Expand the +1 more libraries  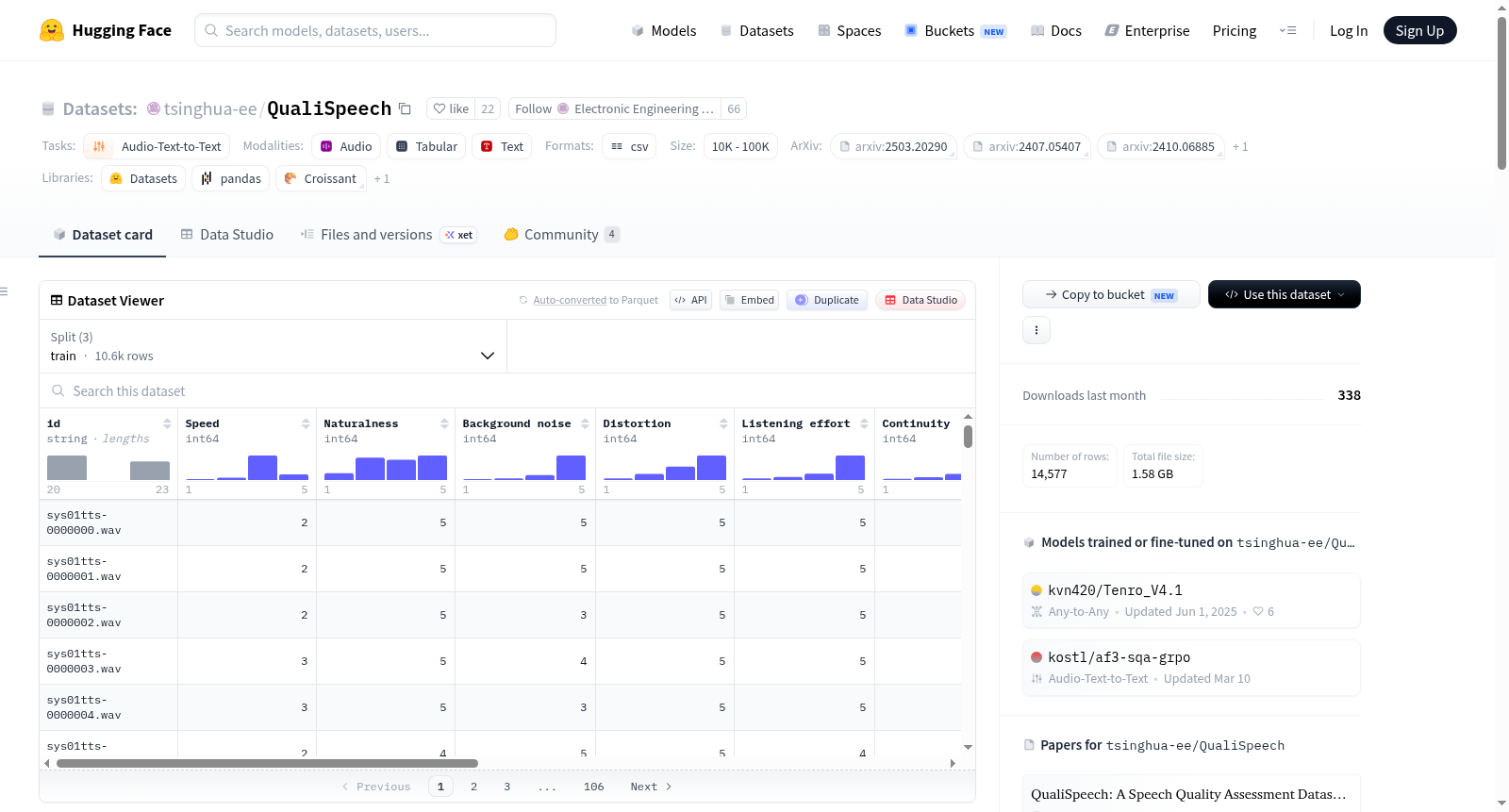[381, 178]
